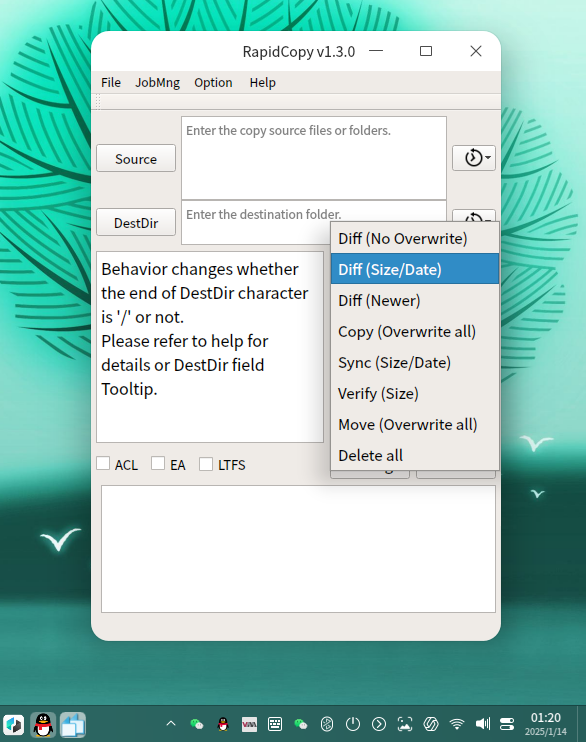Focus the copy source files input field
The height and width of the screenshot is (742, 586).
pos(314,158)
